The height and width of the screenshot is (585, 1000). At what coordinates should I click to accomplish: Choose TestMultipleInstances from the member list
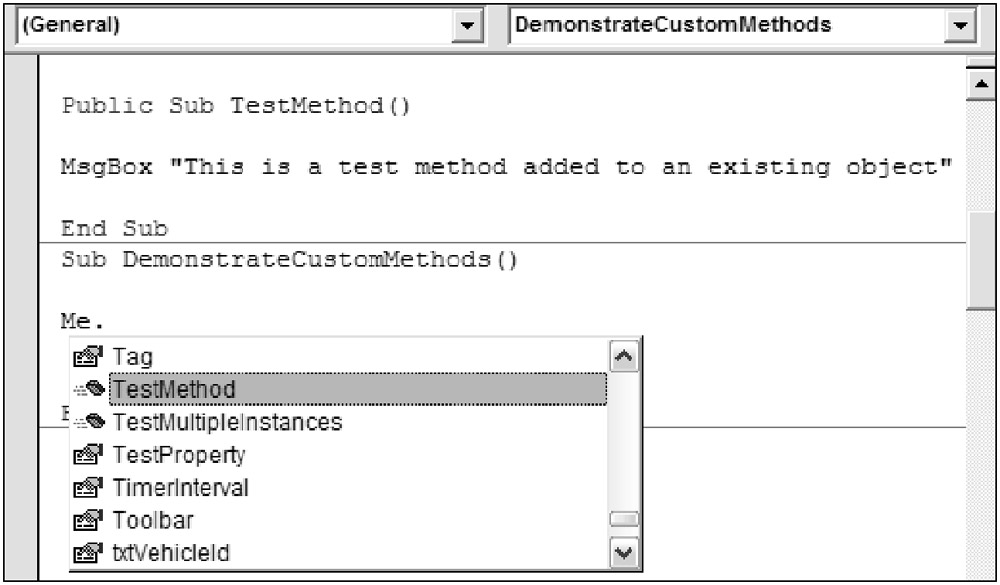pos(228,423)
